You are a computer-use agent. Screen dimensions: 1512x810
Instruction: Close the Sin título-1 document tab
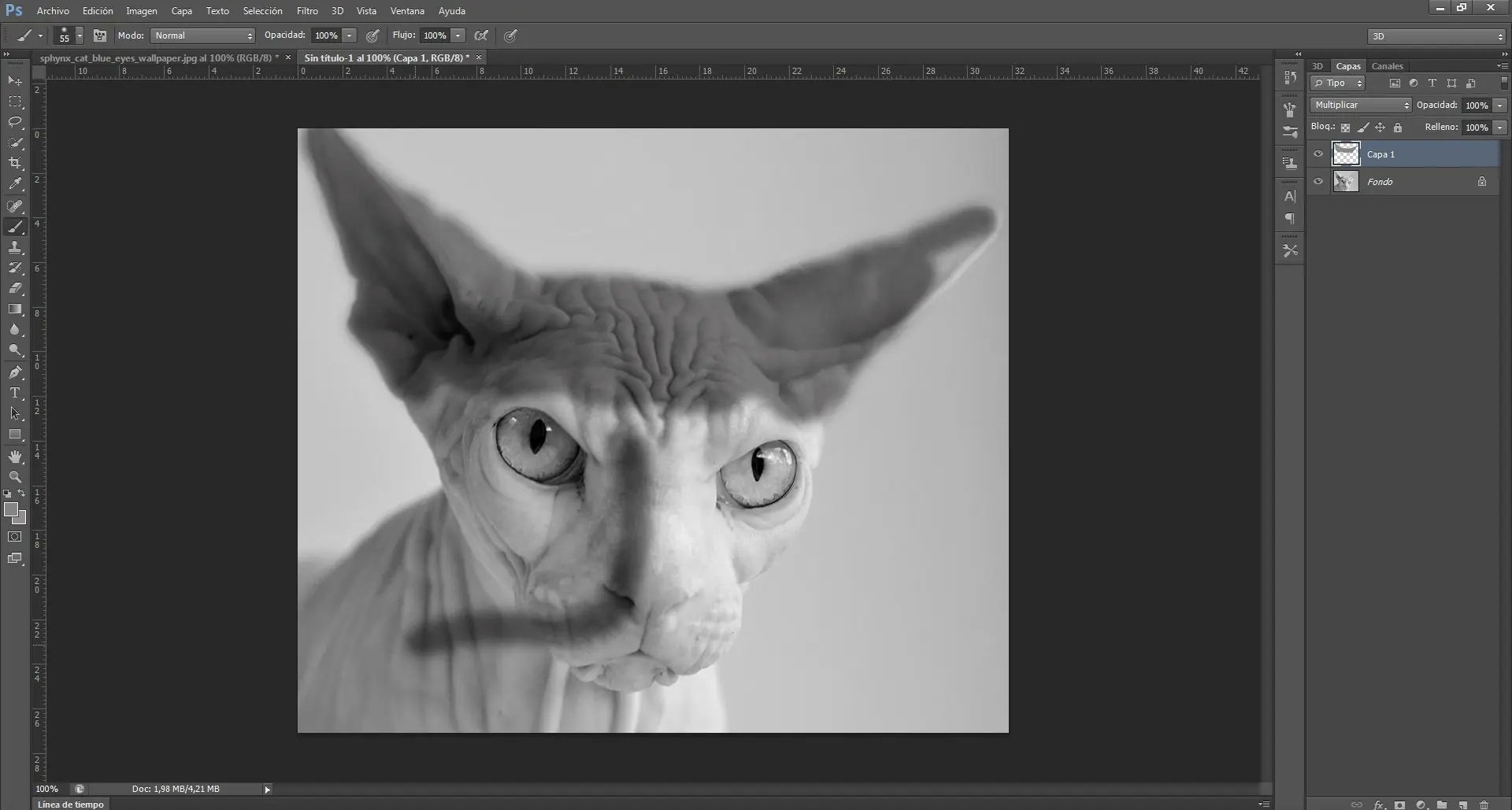point(479,57)
